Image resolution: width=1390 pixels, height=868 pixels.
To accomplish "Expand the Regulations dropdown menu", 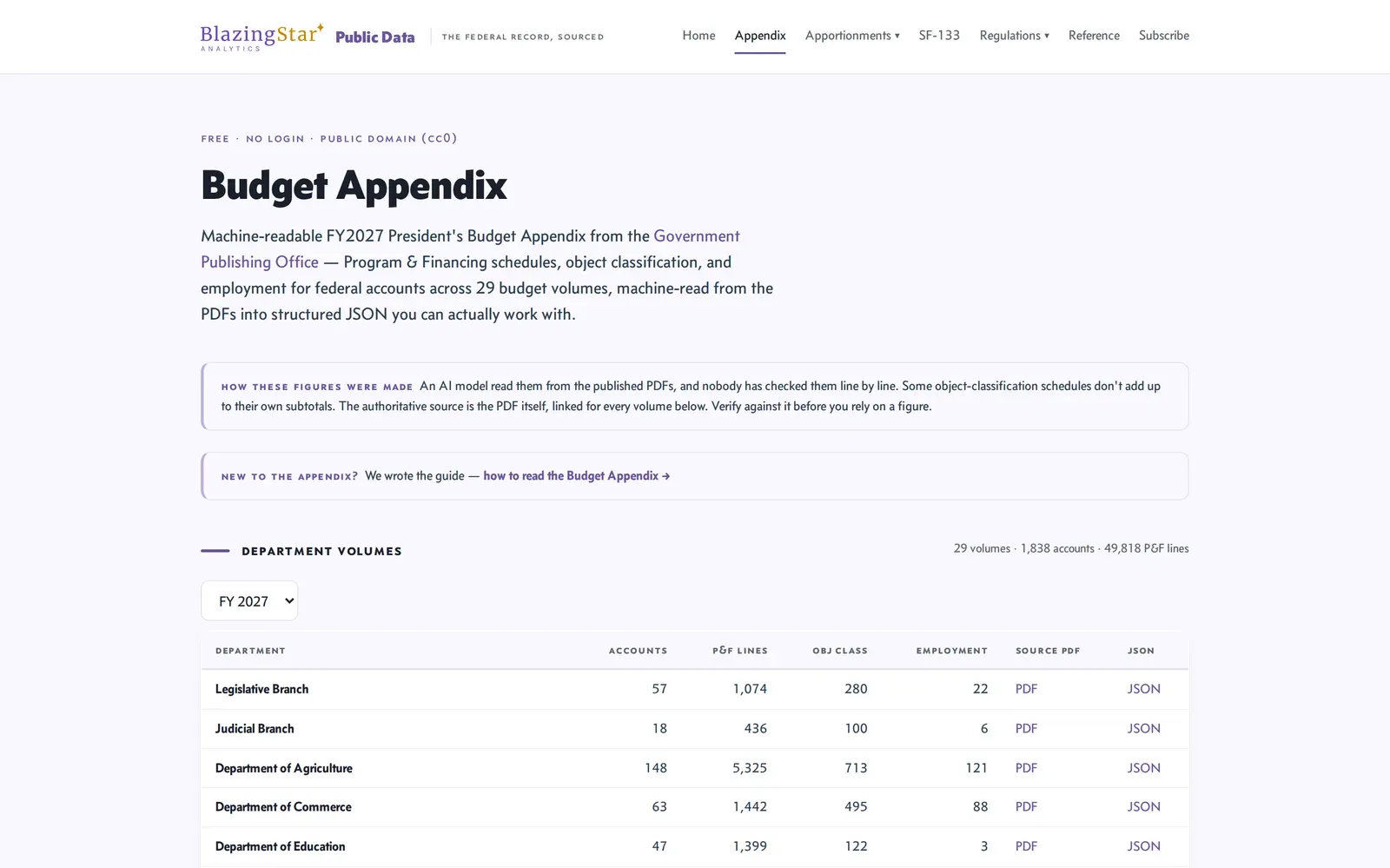I will [1014, 36].
